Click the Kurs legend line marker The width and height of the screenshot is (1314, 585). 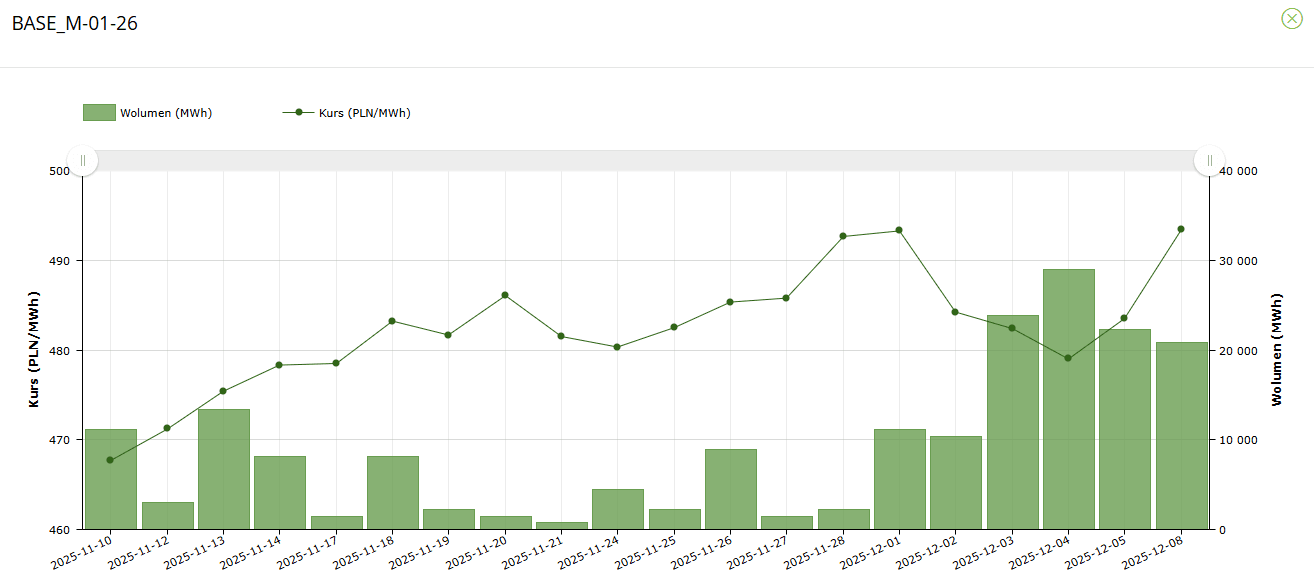(x=298, y=112)
